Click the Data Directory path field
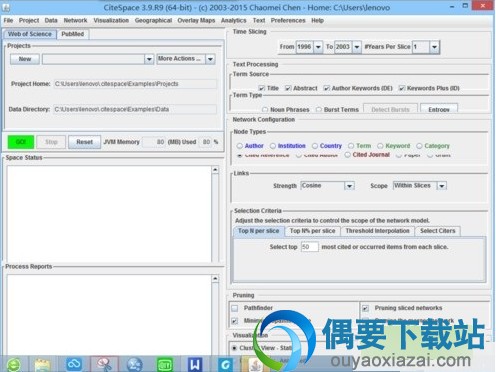This screenshot has width=496, height=372. (x=135, y=109)
